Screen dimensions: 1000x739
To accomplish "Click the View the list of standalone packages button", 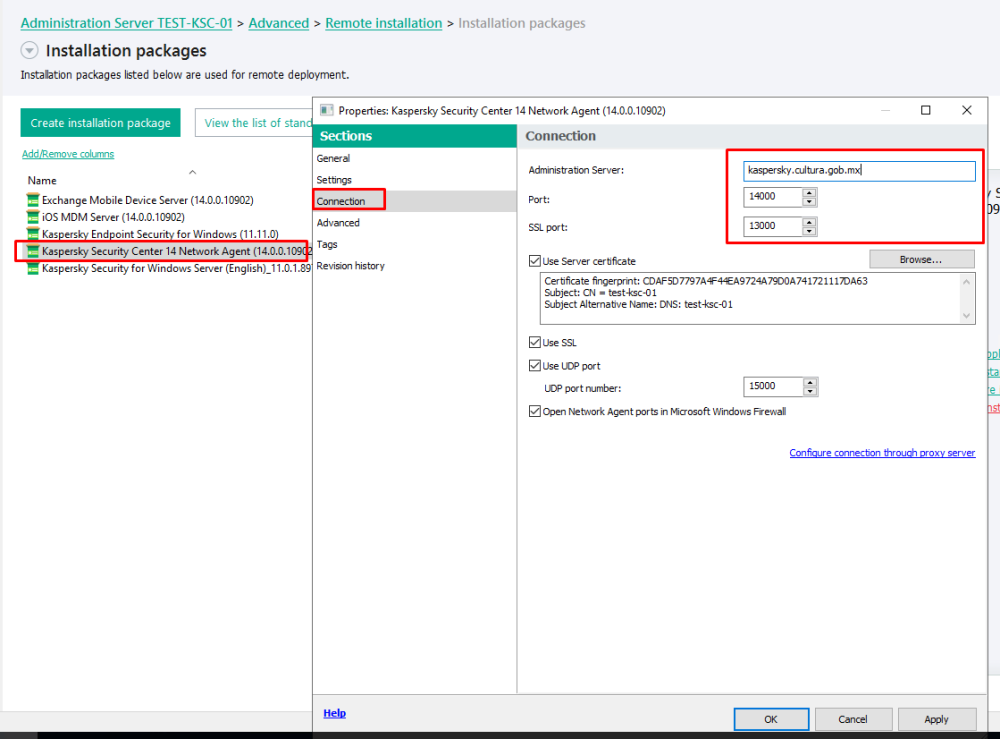I will tap(254, 122).
